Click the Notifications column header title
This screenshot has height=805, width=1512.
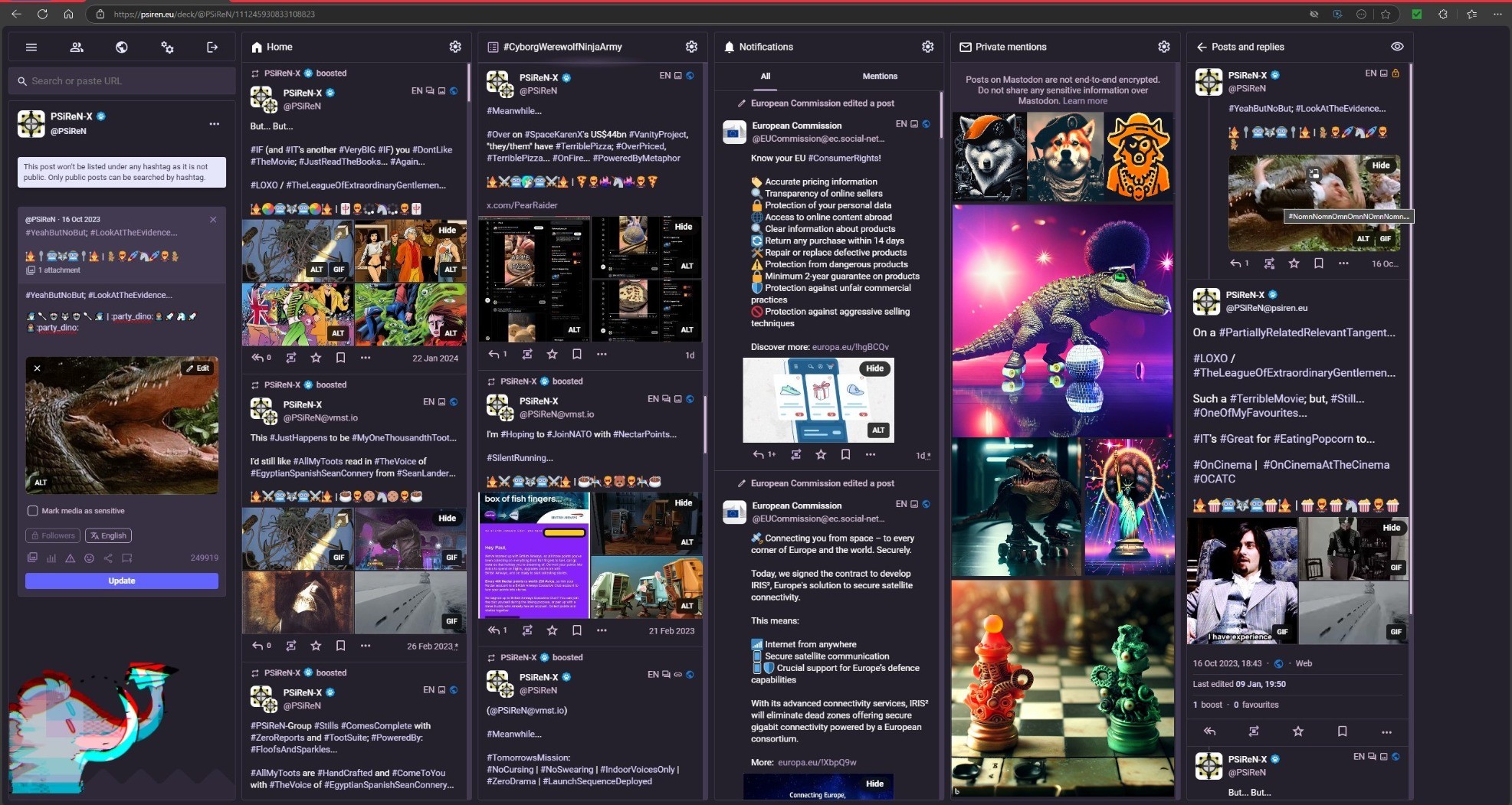(x=766, y=47)
